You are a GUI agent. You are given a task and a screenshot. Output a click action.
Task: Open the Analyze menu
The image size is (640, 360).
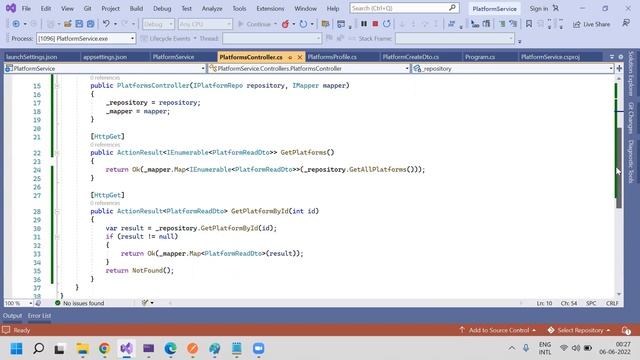[212, 8]
